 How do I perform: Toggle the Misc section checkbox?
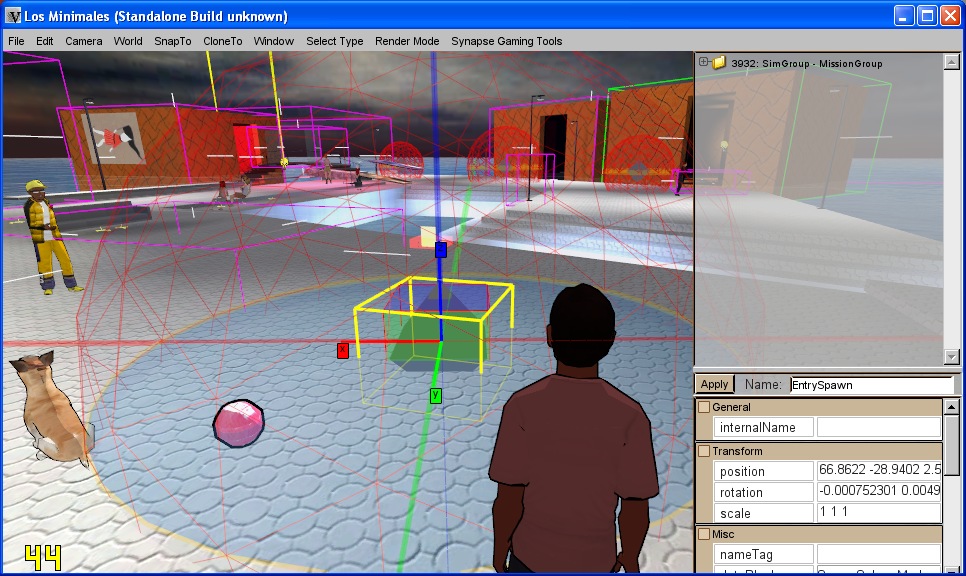(704, 534)
